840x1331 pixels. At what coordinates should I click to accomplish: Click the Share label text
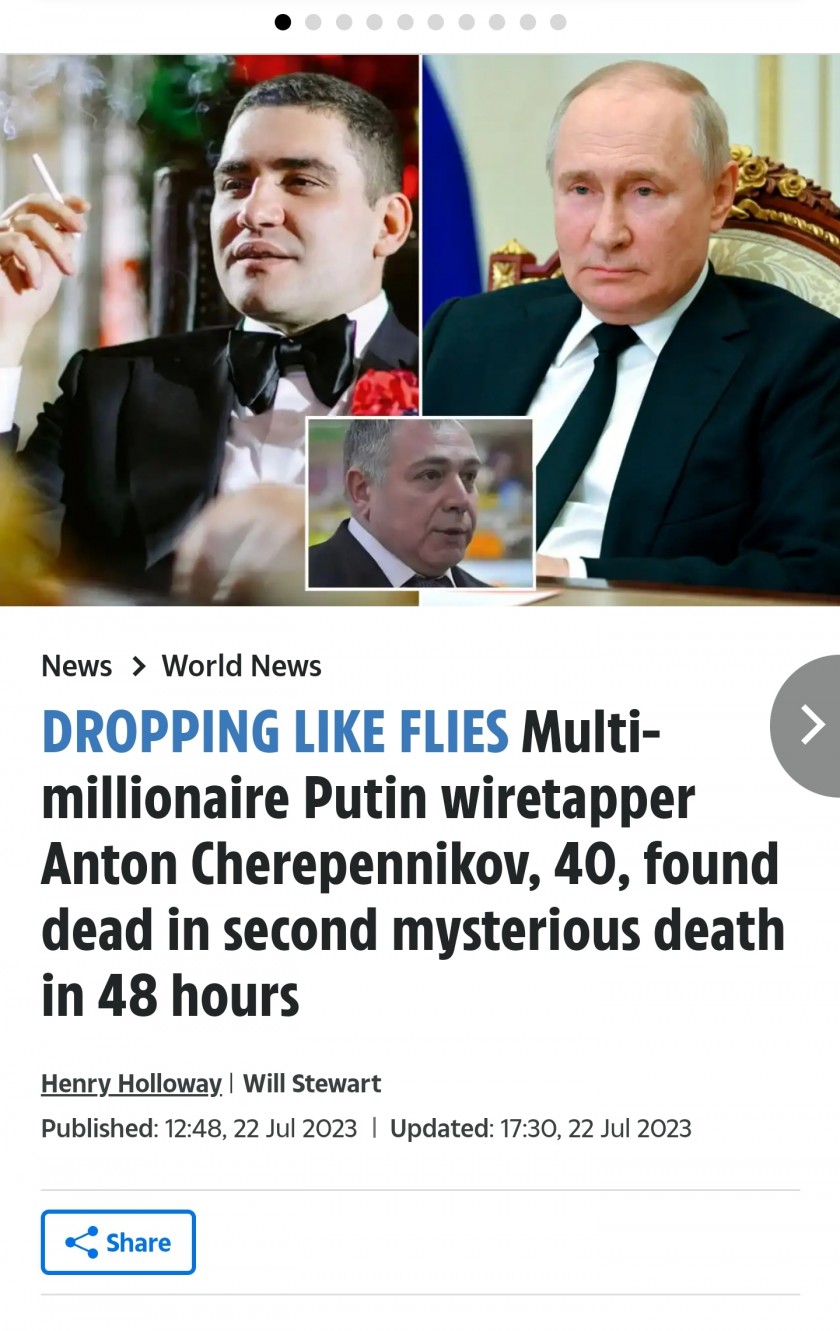point(138,1242)
